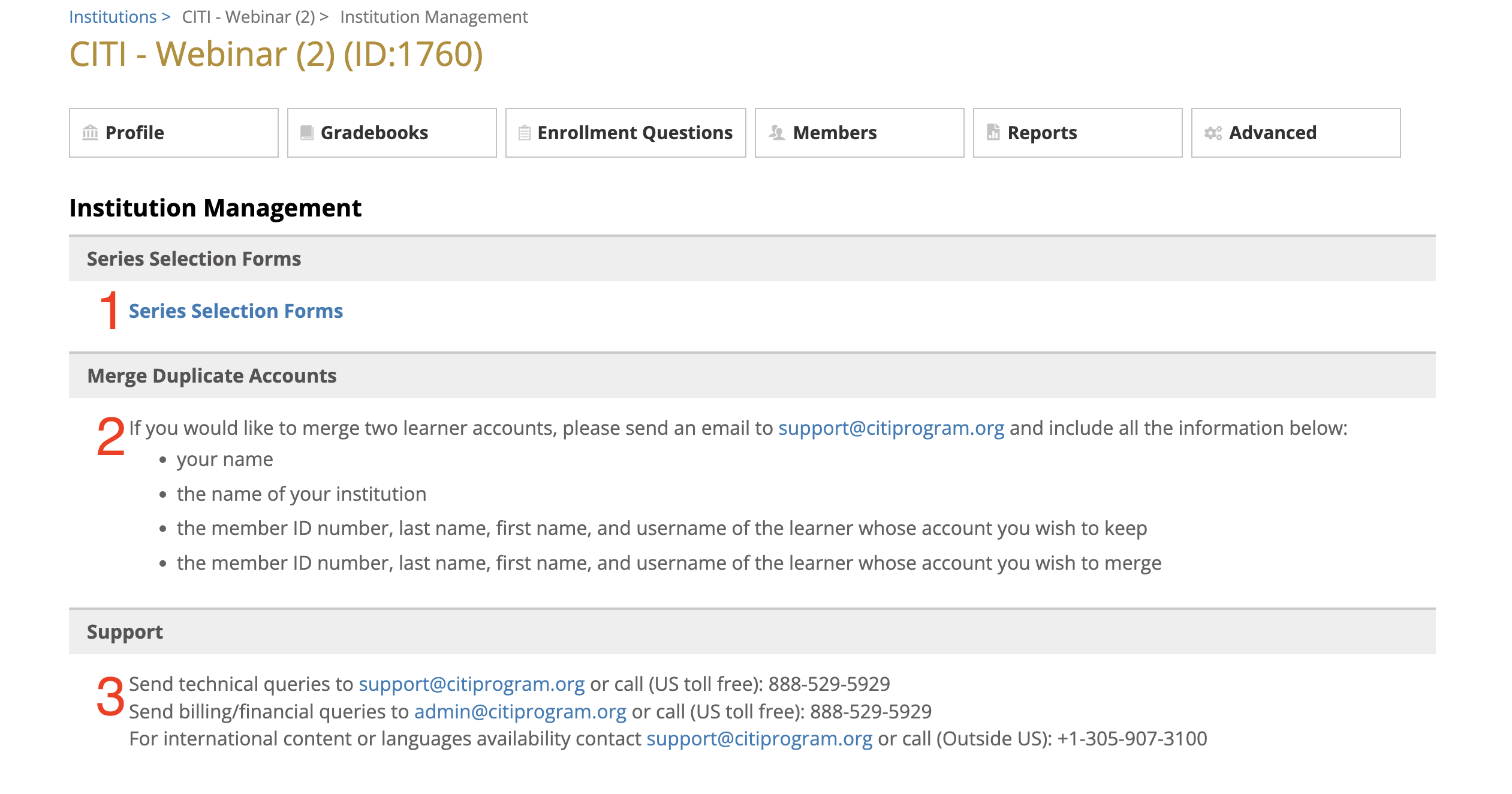Click the Advanced gears icon
The image size is (1512, 794).
[x=1213, y=133]
